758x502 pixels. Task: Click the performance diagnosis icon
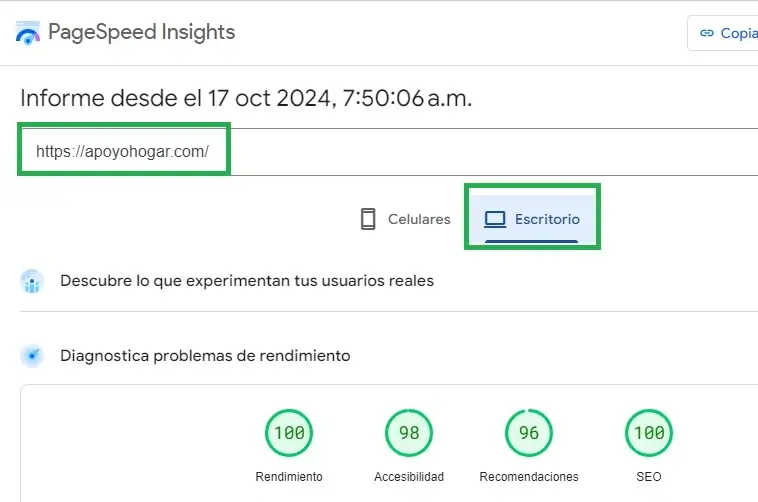[32, 355]
